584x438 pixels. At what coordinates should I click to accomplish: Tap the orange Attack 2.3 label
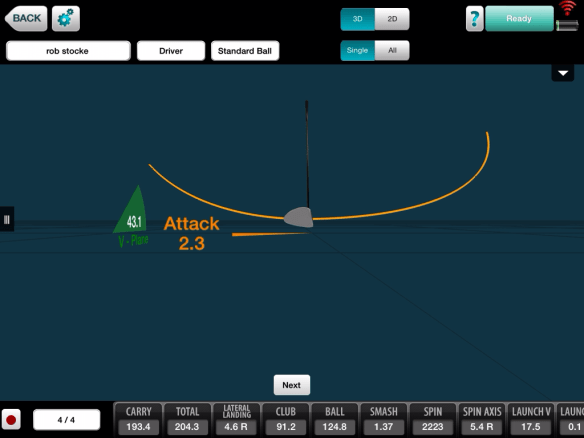[x=191, y=234]
